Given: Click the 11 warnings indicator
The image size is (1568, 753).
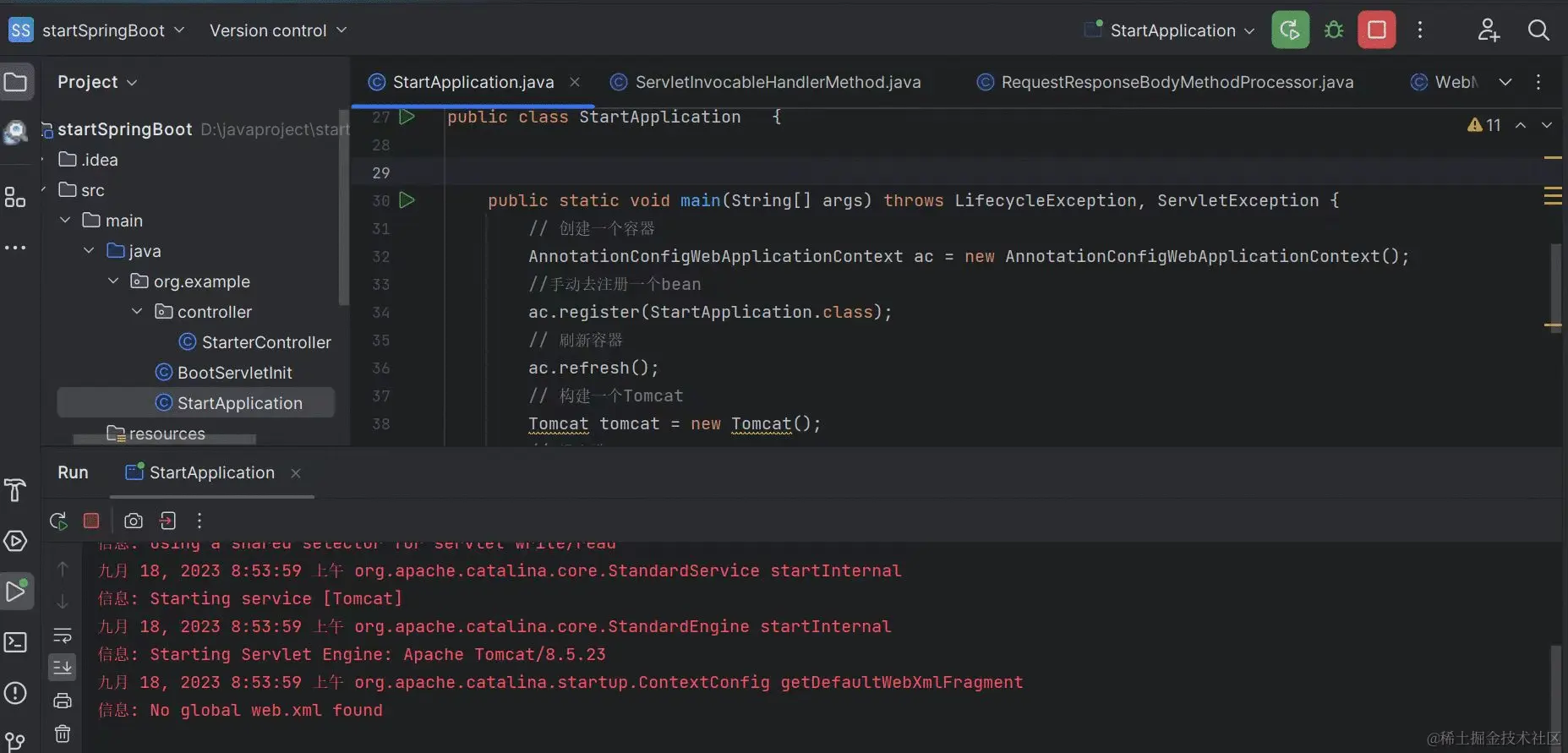Looking at the screenshot, I should [1484, 125].
